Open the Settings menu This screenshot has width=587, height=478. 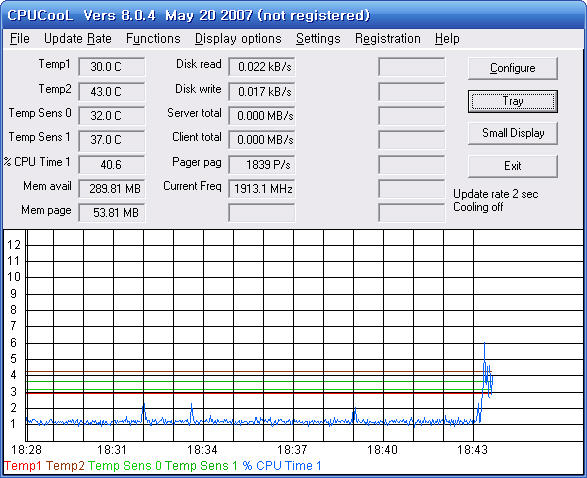point(318,39)
